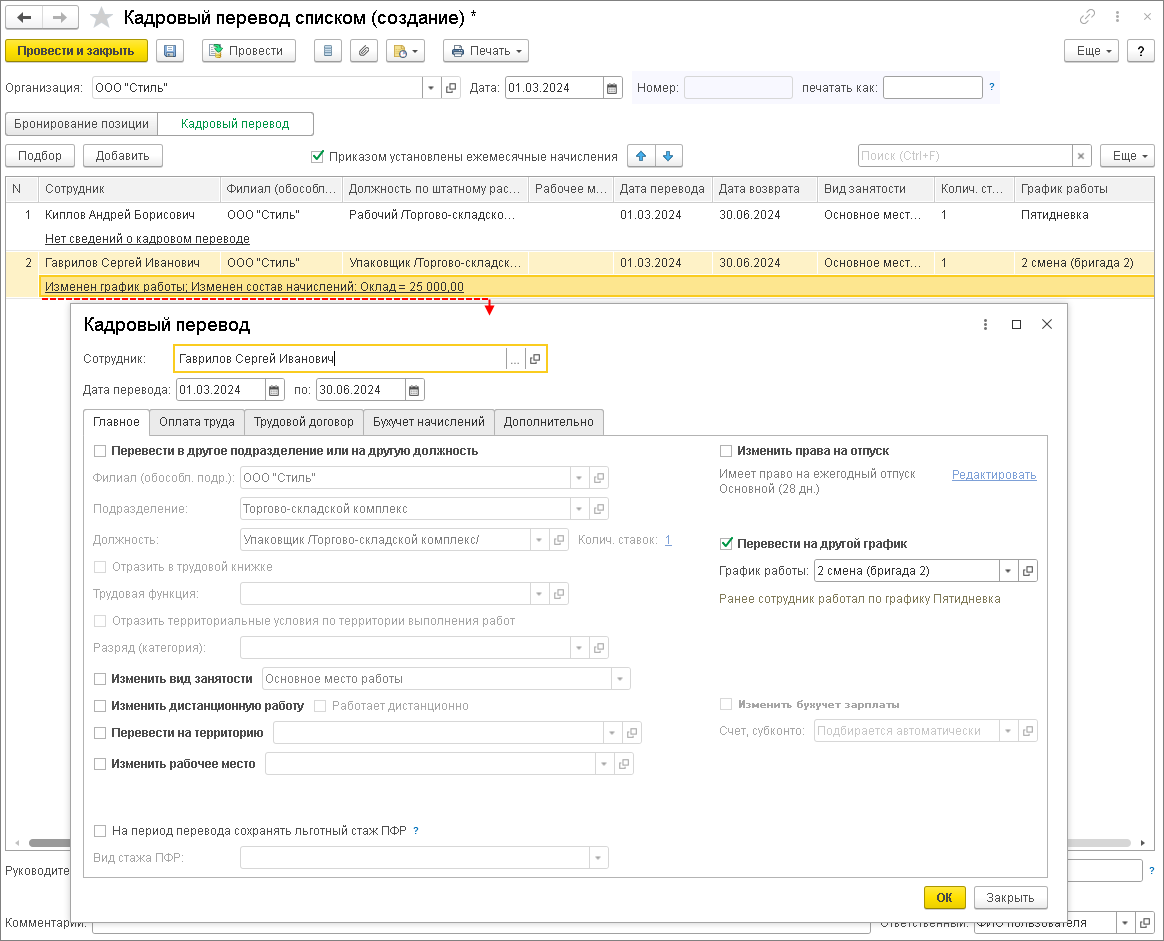
Task: Add to favorites with star icon
Action: pyautogui.click(x=101, y=18)
